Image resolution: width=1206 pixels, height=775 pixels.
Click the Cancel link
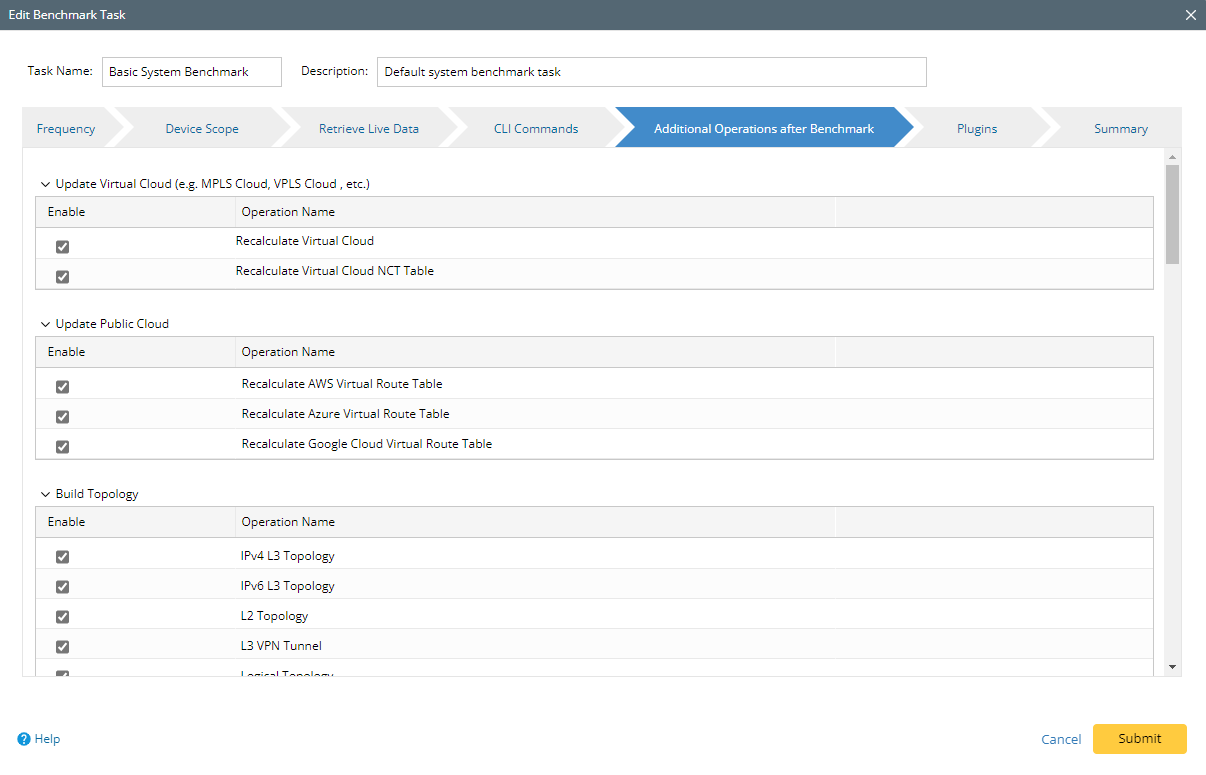[1061, 739]
